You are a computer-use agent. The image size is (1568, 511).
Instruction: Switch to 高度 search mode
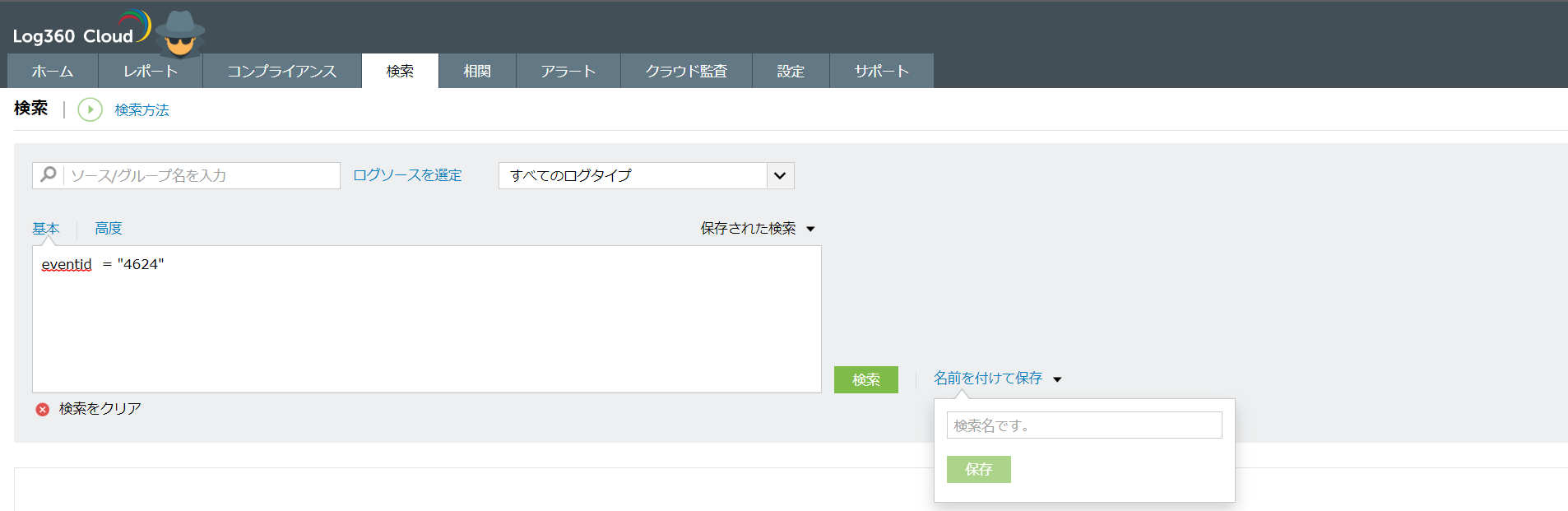(109, 229)
